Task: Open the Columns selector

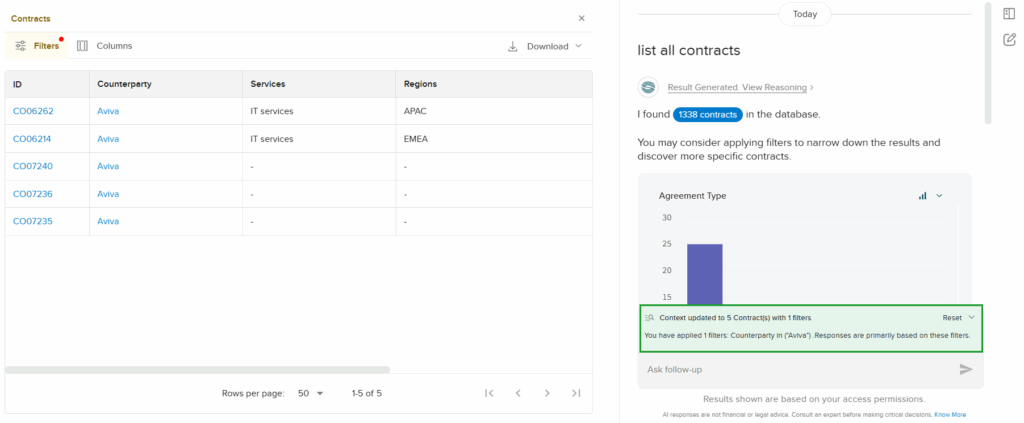Action: [x=104, y=46]
